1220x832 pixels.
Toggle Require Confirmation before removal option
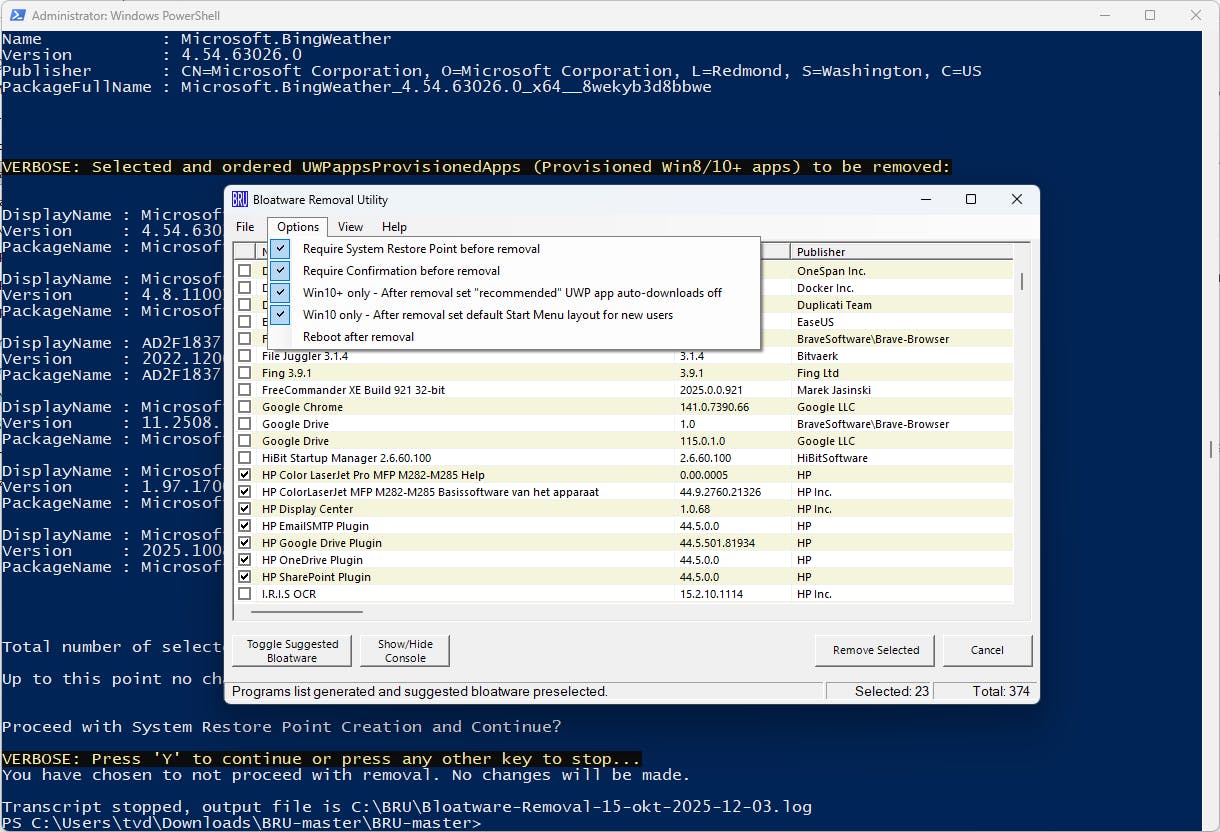pos(514,271)
